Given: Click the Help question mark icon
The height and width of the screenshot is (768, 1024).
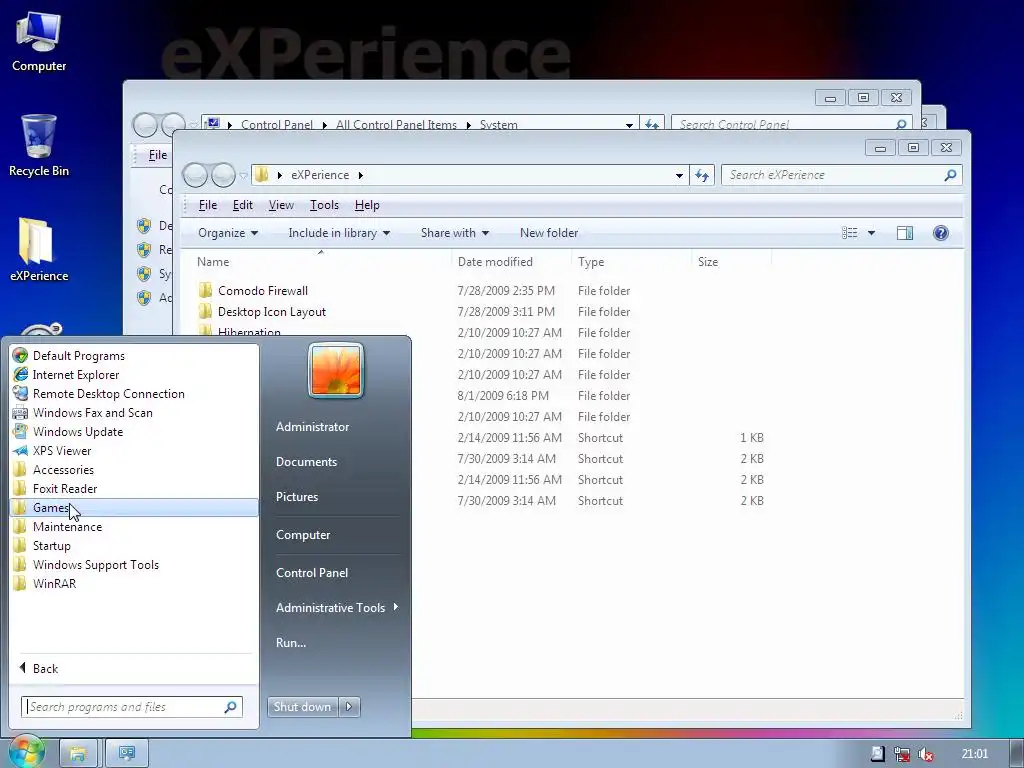Looking at the screenshot, I should 940,233.
